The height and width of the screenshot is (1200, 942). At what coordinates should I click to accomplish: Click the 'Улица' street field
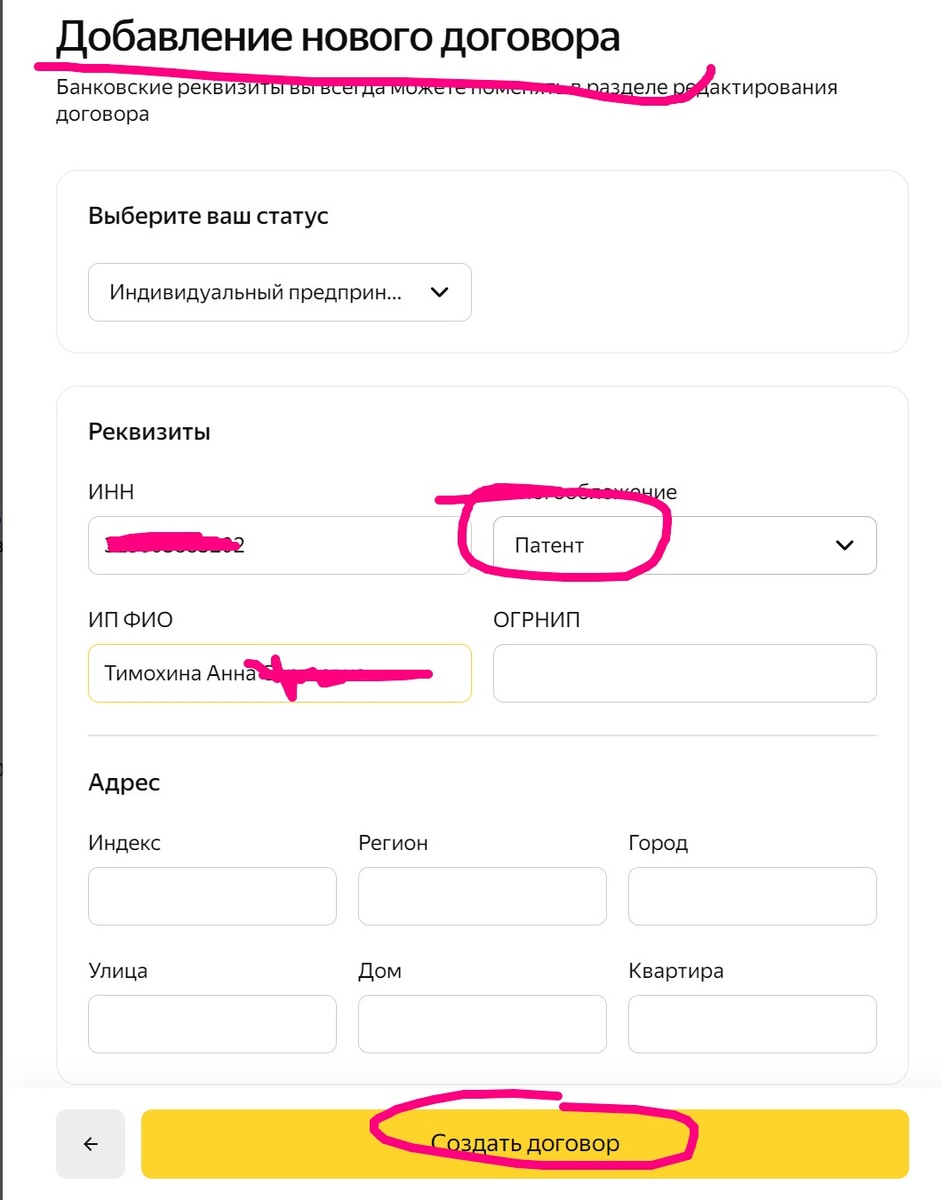(x=211, y=1024)
